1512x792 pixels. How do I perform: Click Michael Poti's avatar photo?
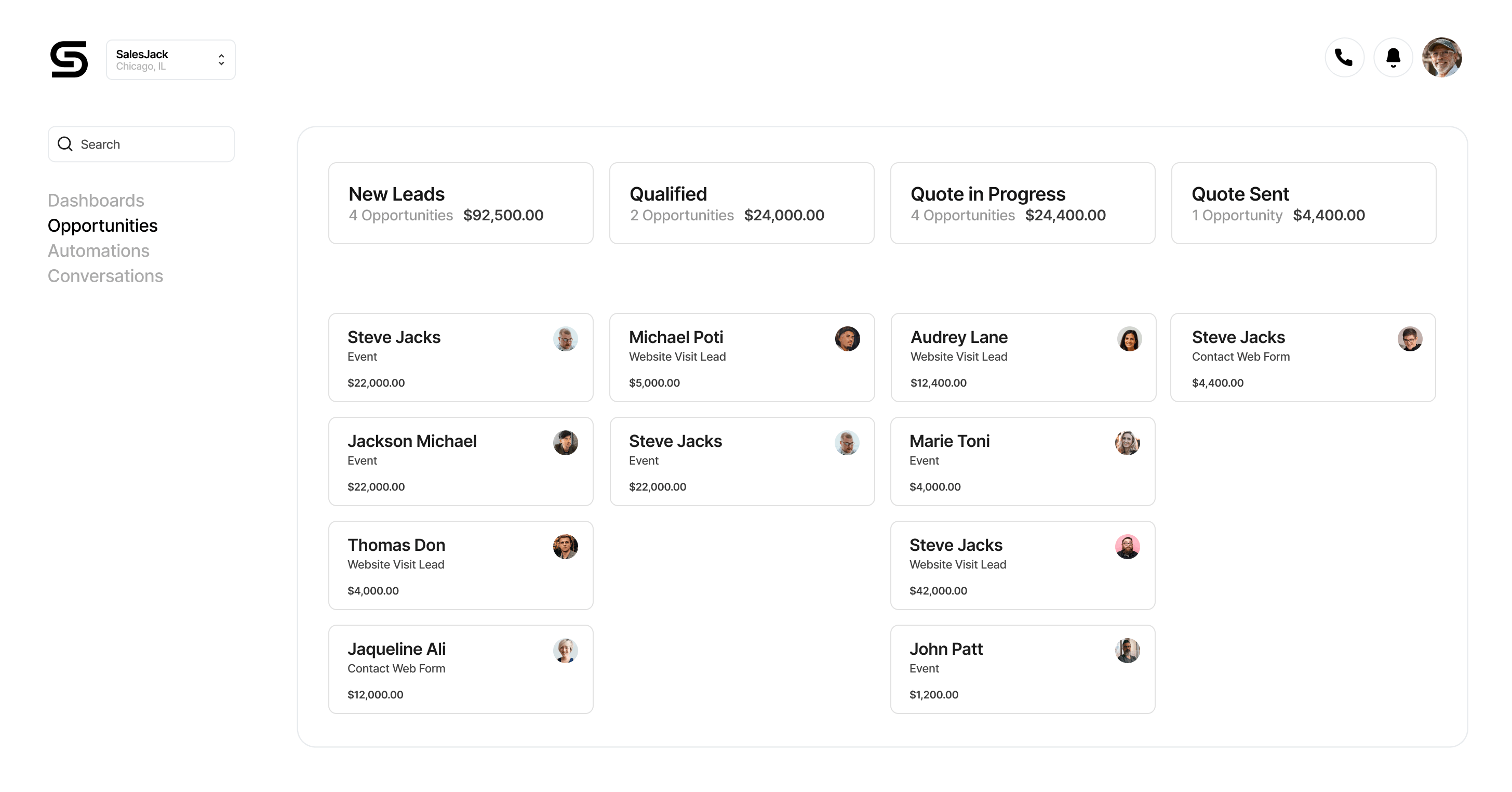click(x=847, y=339)
